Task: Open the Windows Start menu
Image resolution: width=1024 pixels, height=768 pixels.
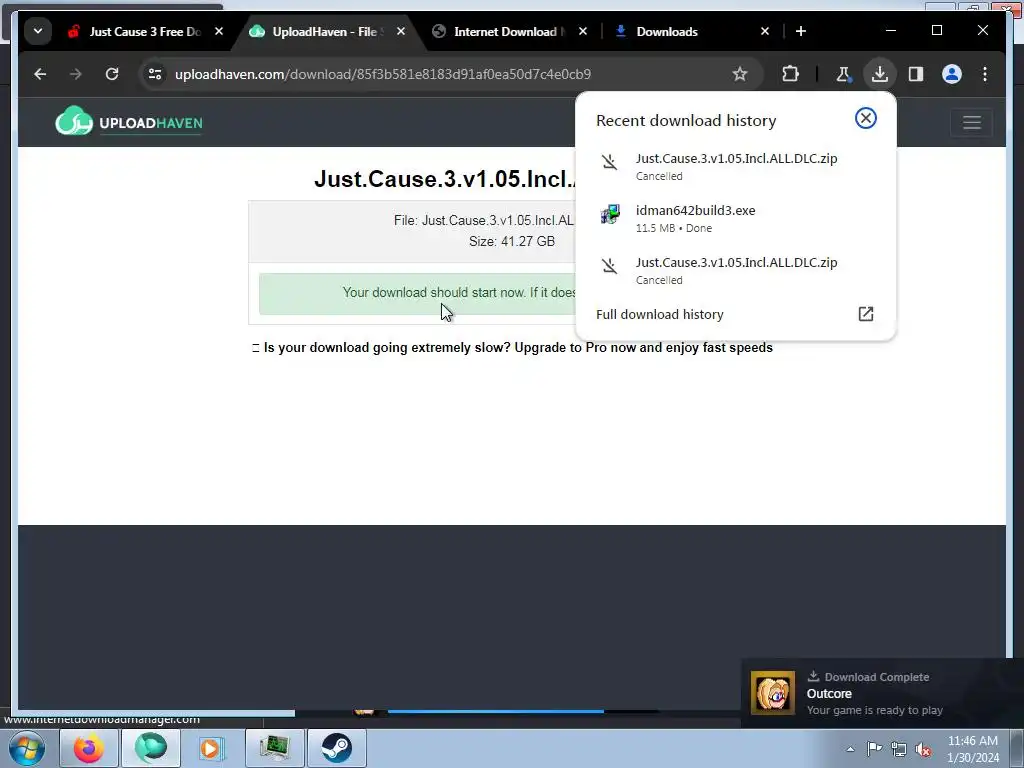Action: pyautogui.click(x=26, y=748)
